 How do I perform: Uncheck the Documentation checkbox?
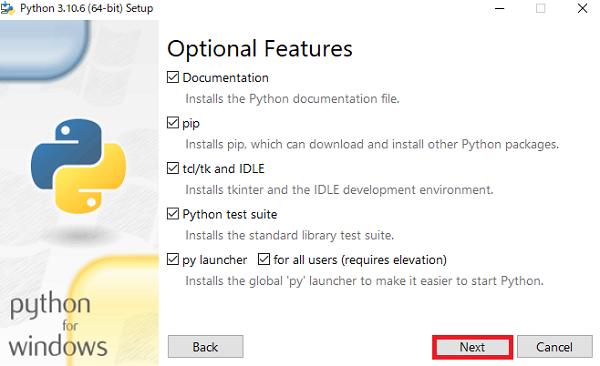tap(173, 77)
